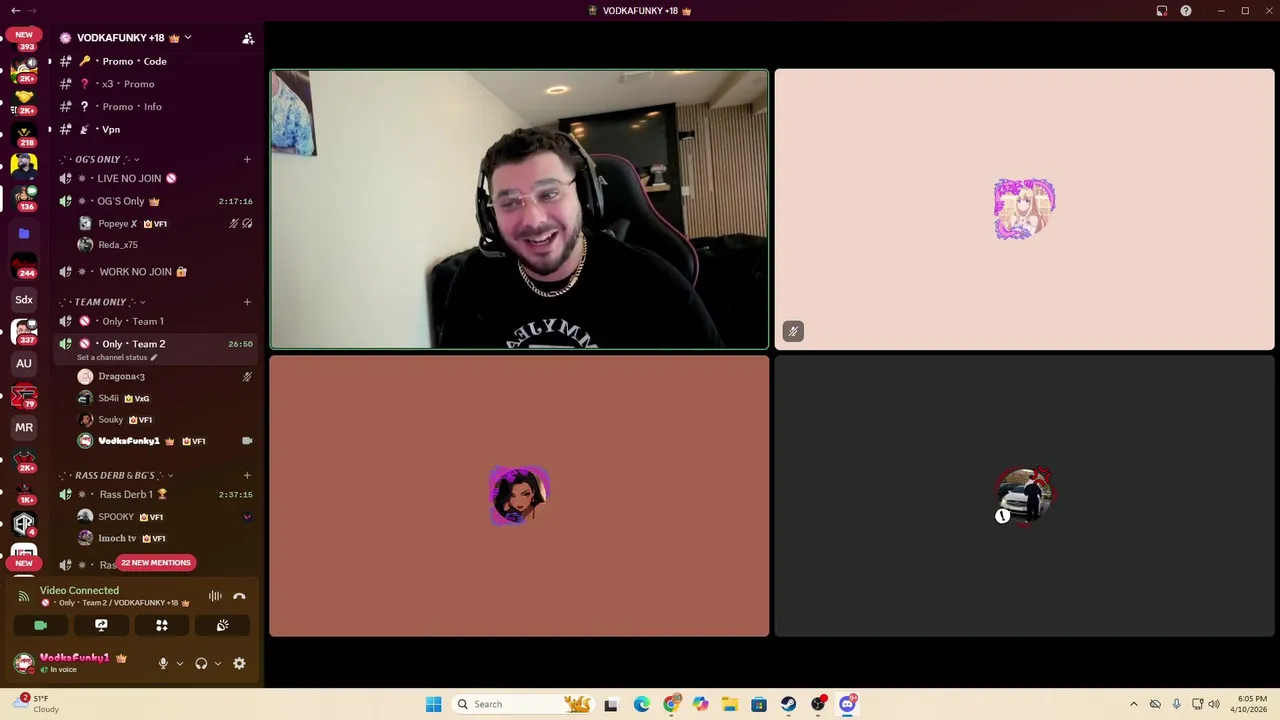Click the connection signal strength icon
1280x720 pixels.
[24, 596]
